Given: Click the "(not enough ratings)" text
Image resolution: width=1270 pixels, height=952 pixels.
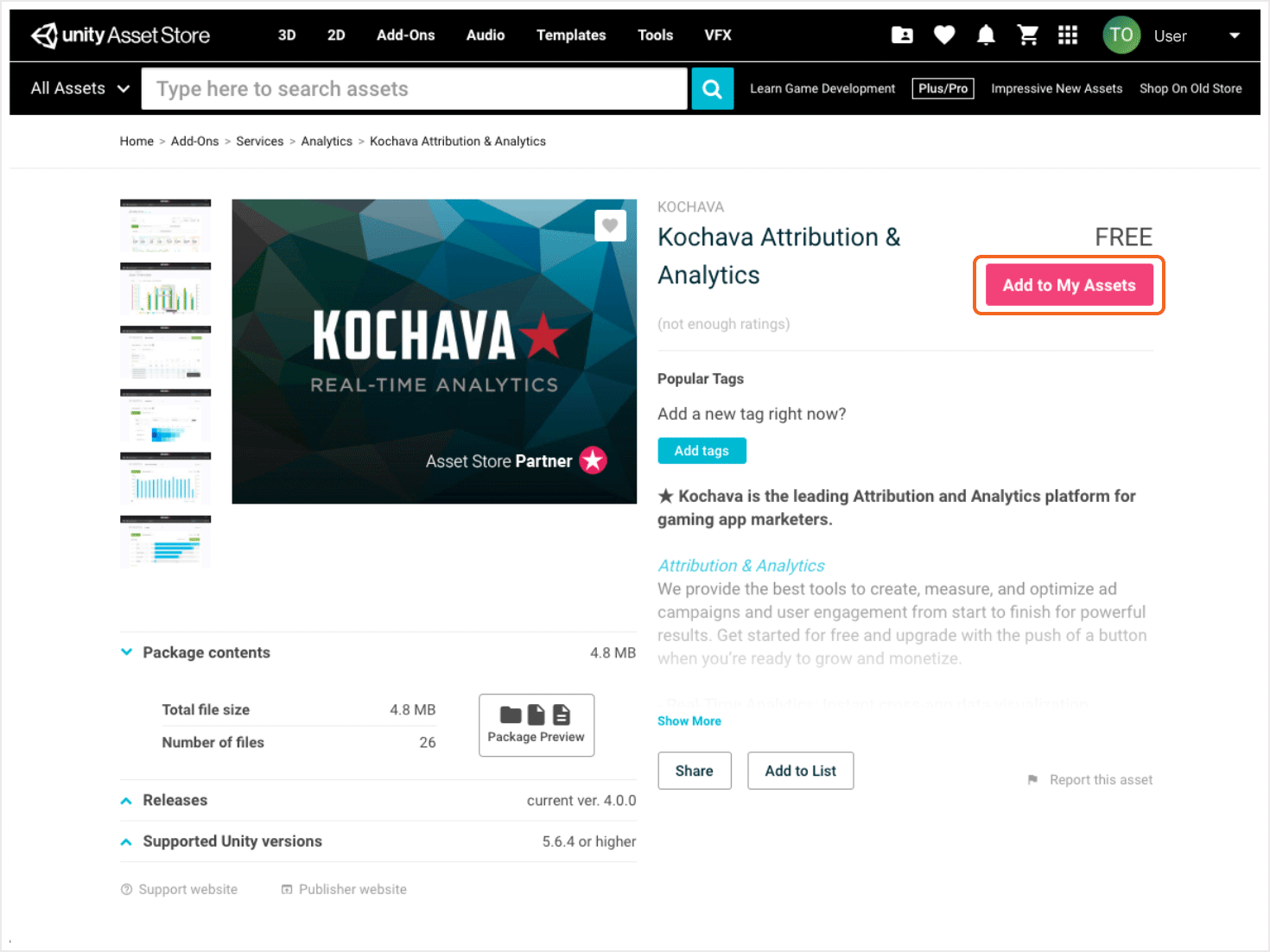Looking at the screenshot, I should [x=724, y=324].
